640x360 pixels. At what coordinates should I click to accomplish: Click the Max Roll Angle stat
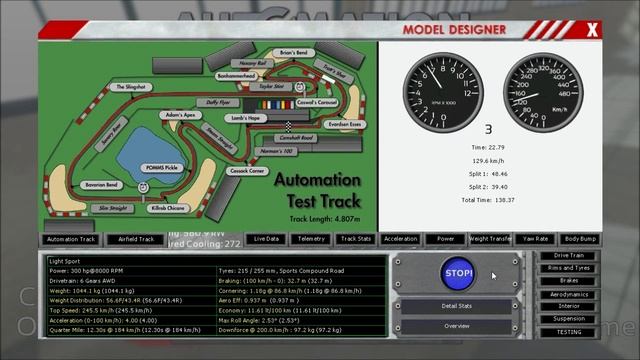pyautogui.click(x=259, y=321)
